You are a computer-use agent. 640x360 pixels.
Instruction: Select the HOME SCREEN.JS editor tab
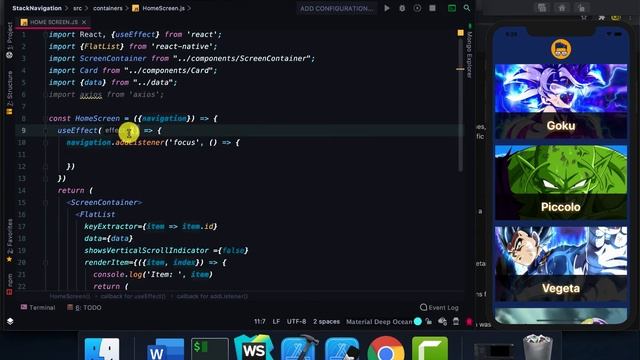pyautogui.click(x=53, y=22)
